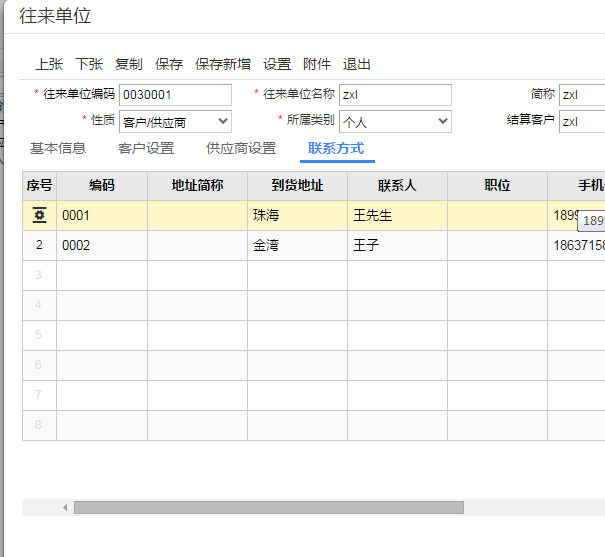Switch to the 客户设置 tab
This screenshot has width=605, height=557.
click(x=146, y=148)
